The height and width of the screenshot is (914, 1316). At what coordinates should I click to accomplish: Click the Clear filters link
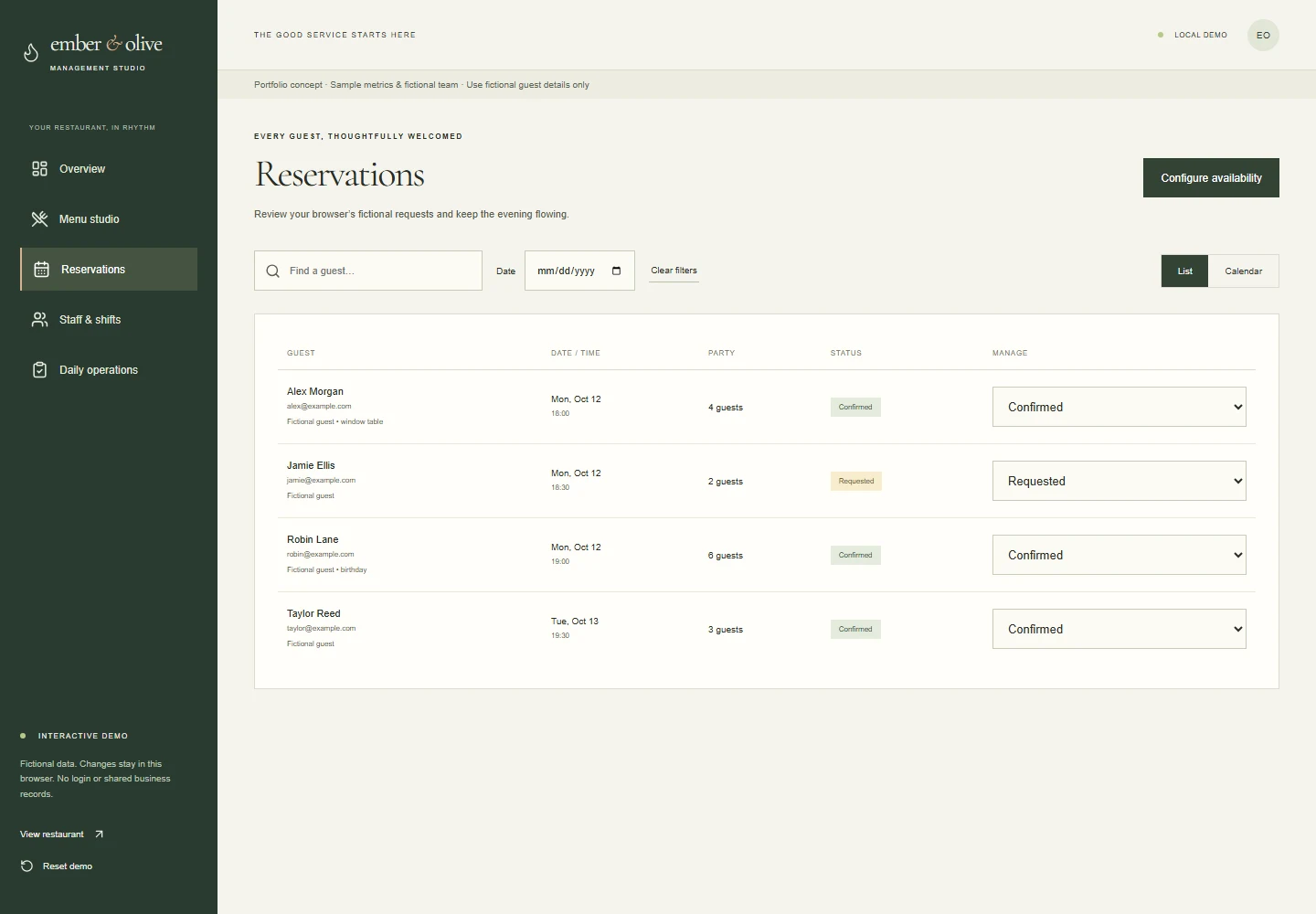click(x=674, y=271)
